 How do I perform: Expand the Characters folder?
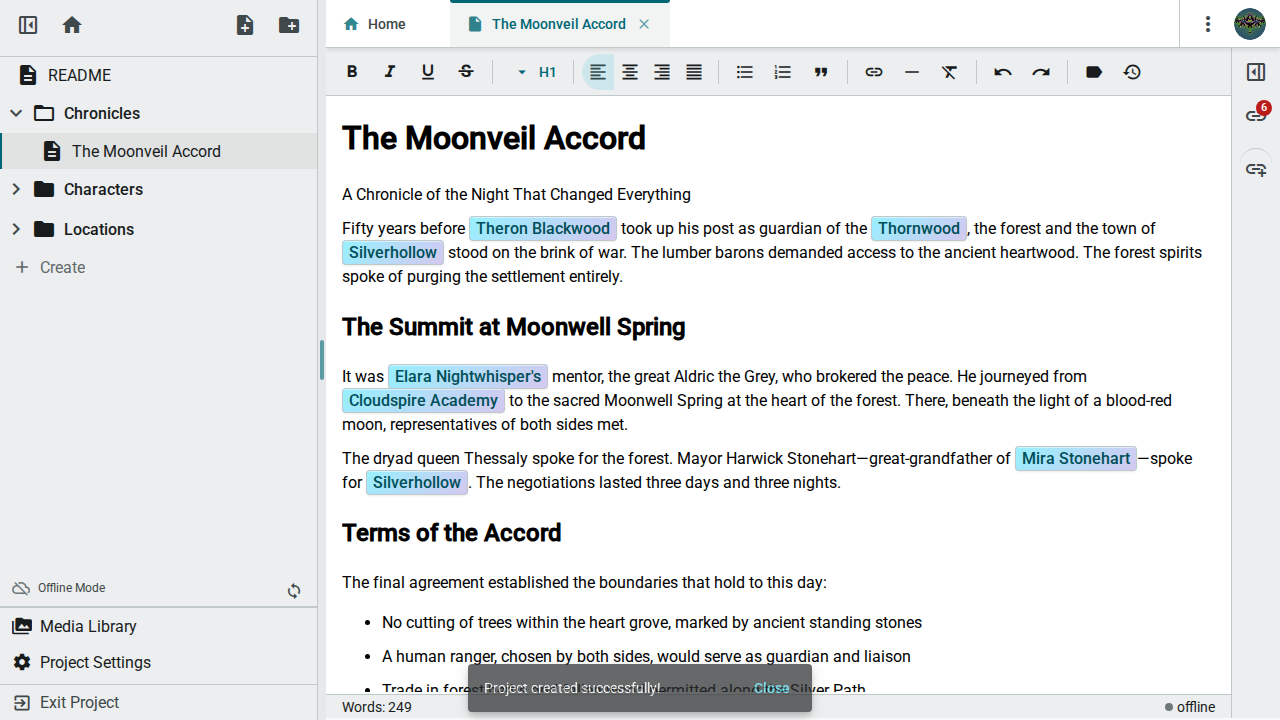point(16,189)
